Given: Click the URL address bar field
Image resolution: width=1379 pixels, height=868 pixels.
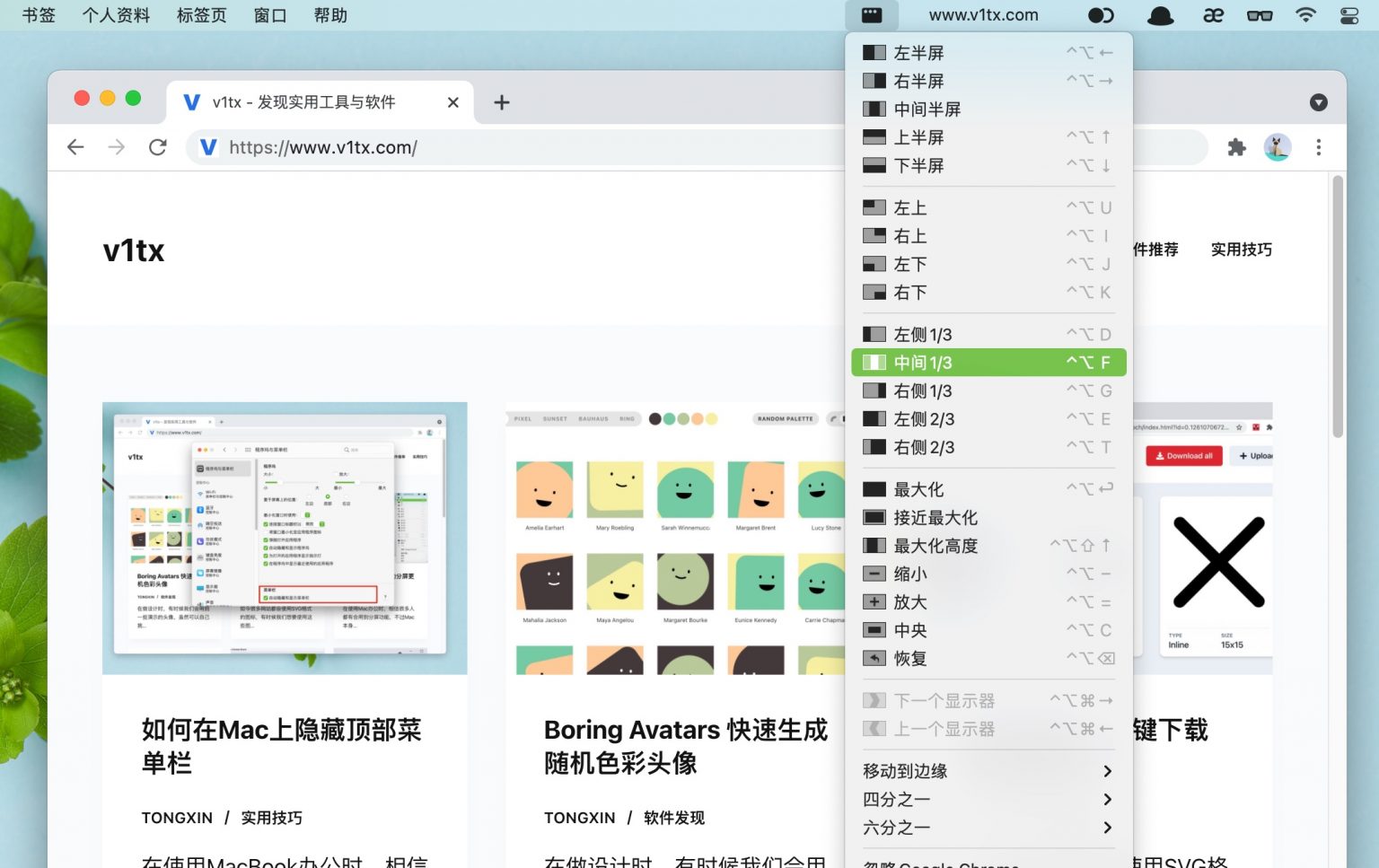Looking at the screenshot, I should (539, 147).
